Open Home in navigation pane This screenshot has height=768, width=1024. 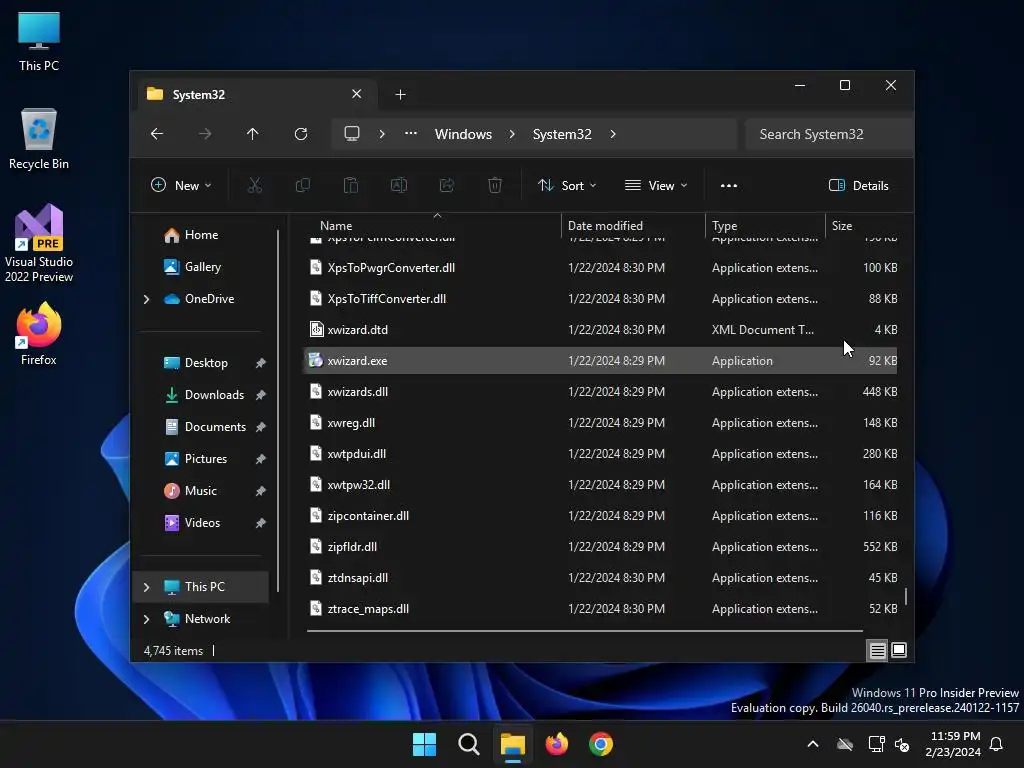pyautogui.click(x=201, y=235)
